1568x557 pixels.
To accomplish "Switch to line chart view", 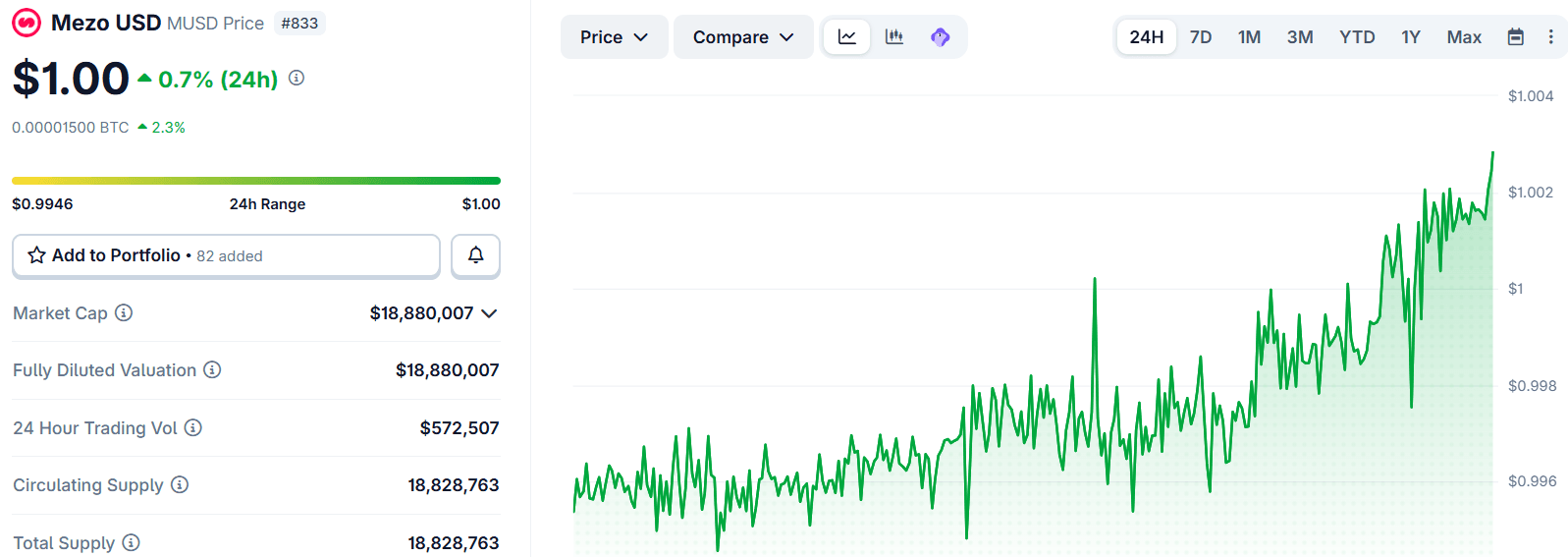I will [846, 37].
